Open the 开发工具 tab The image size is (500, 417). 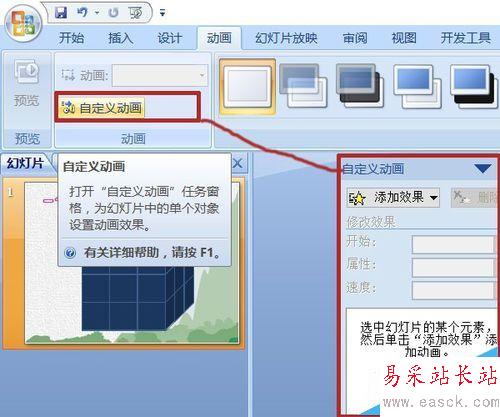pos(466,38)
